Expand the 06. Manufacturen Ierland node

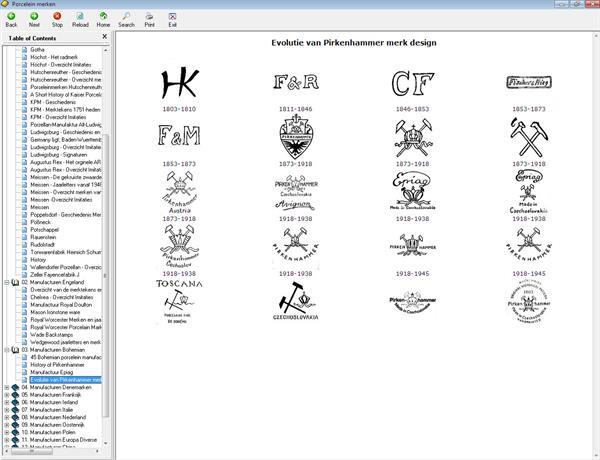tap(7, 402)
